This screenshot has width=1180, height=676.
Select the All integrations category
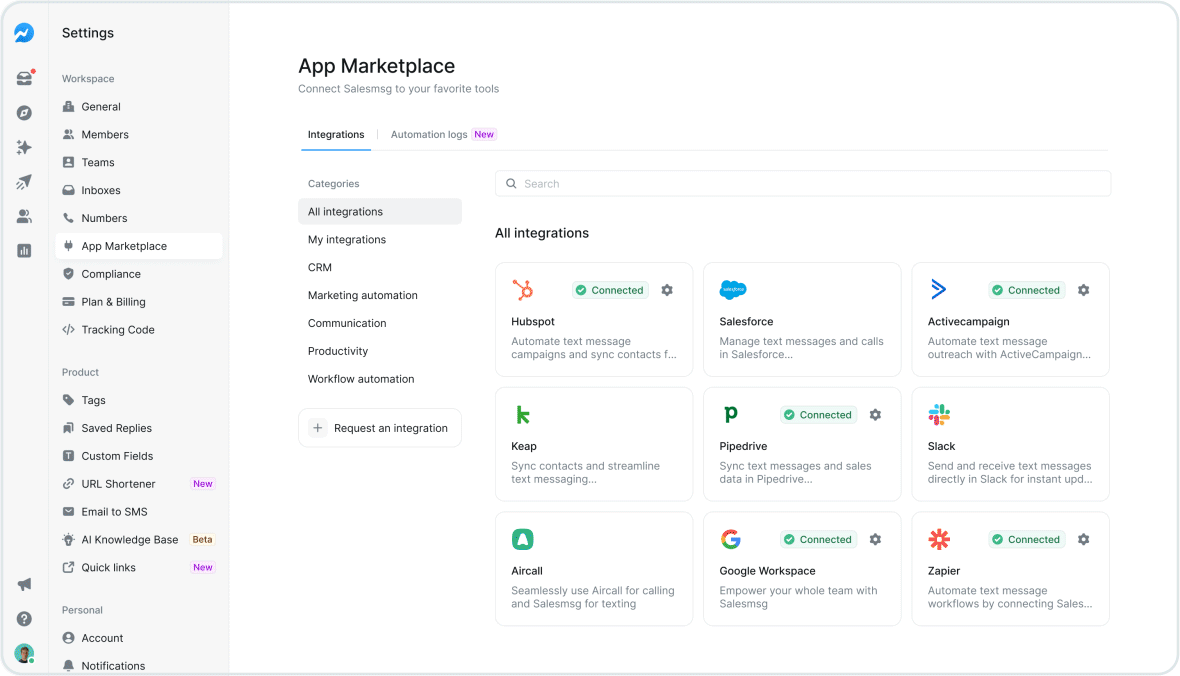coord(380,212)
